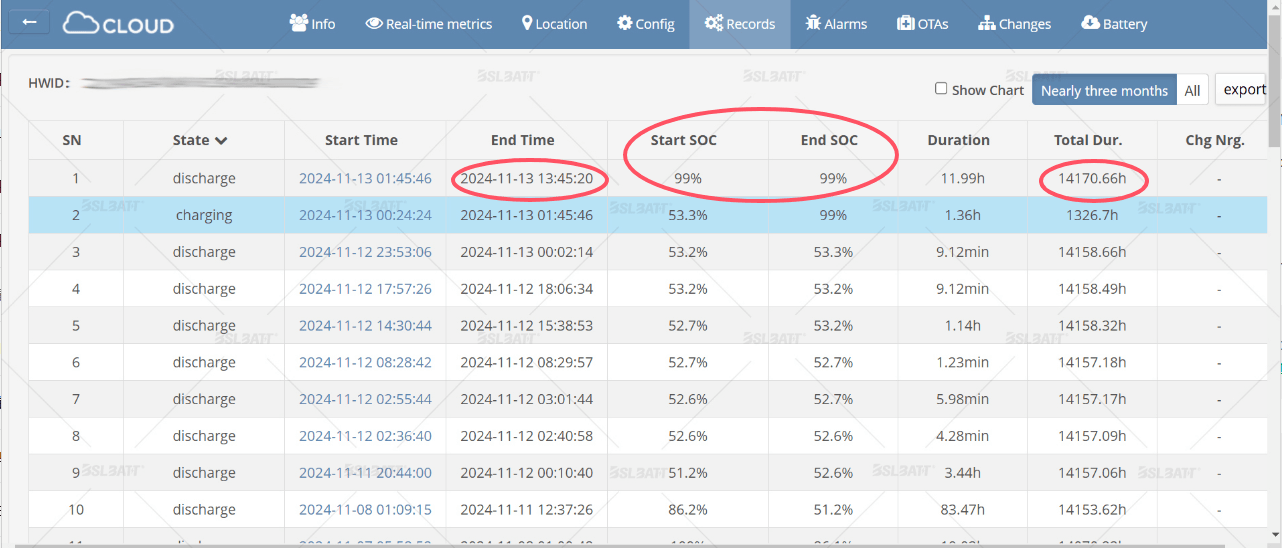Open start time 2024-11-12 08:28:42 link
1282x548 pixels.
tap(365, 362)
